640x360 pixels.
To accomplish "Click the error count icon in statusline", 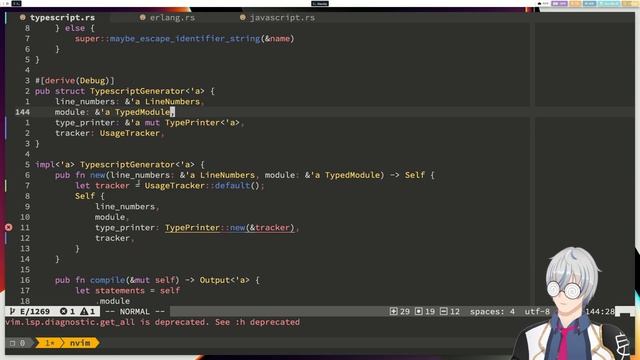I will 64,311.
